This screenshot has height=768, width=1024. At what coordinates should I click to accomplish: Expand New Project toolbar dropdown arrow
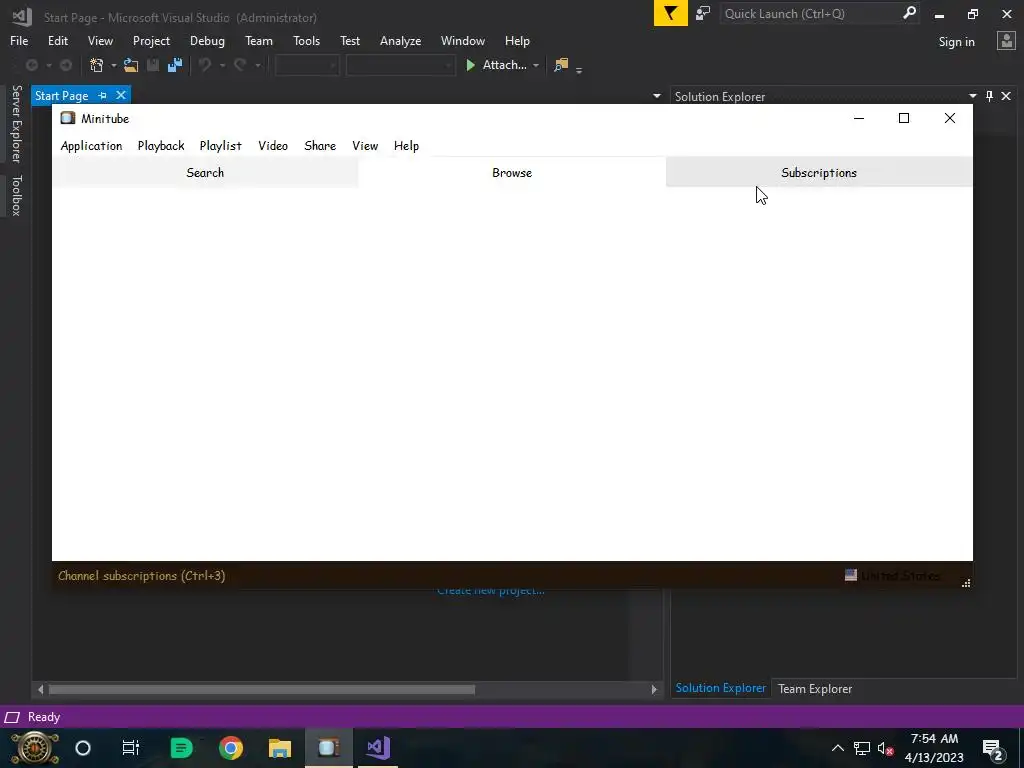click(114, 65)
